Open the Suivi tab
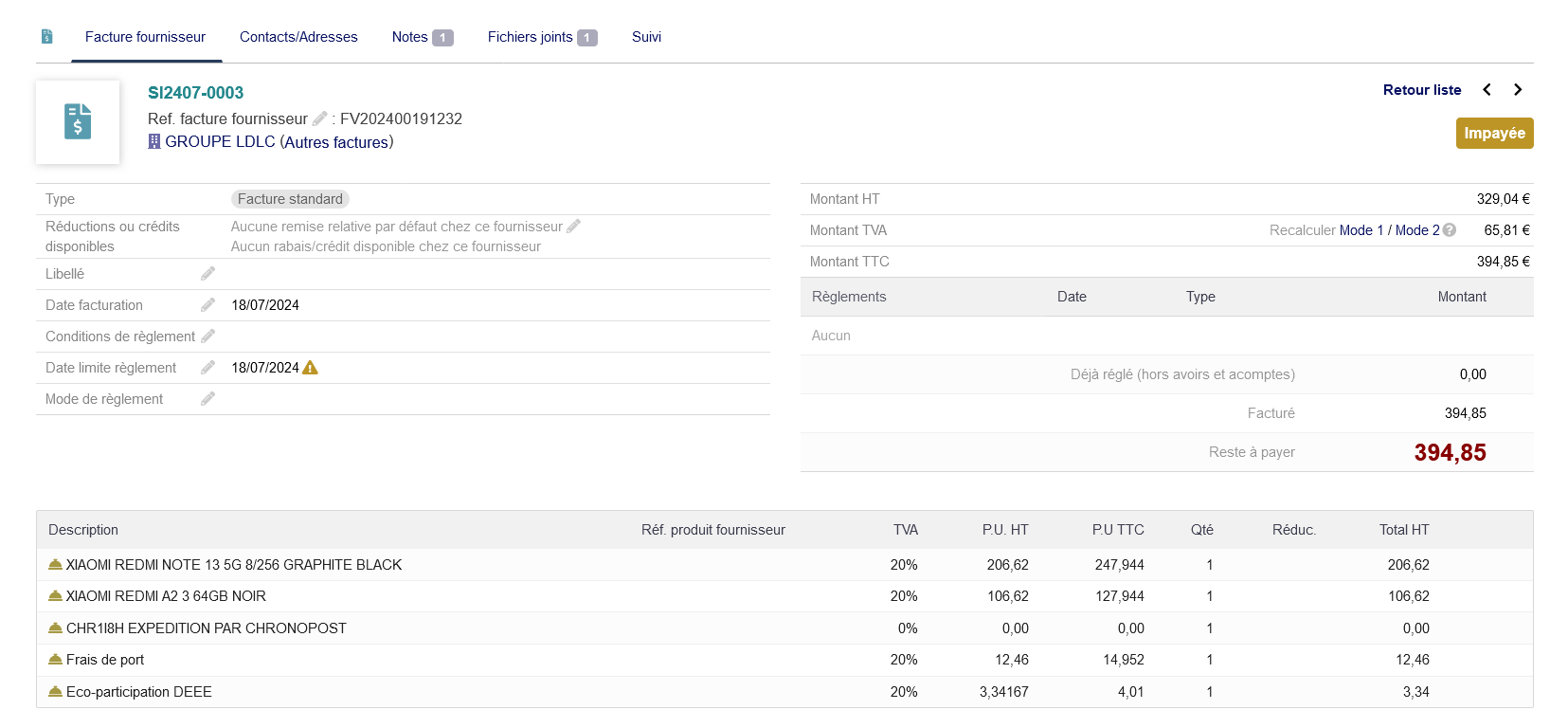Image resolution: width=1568 pixels, height=728 pixels. [x=646, y=37]
